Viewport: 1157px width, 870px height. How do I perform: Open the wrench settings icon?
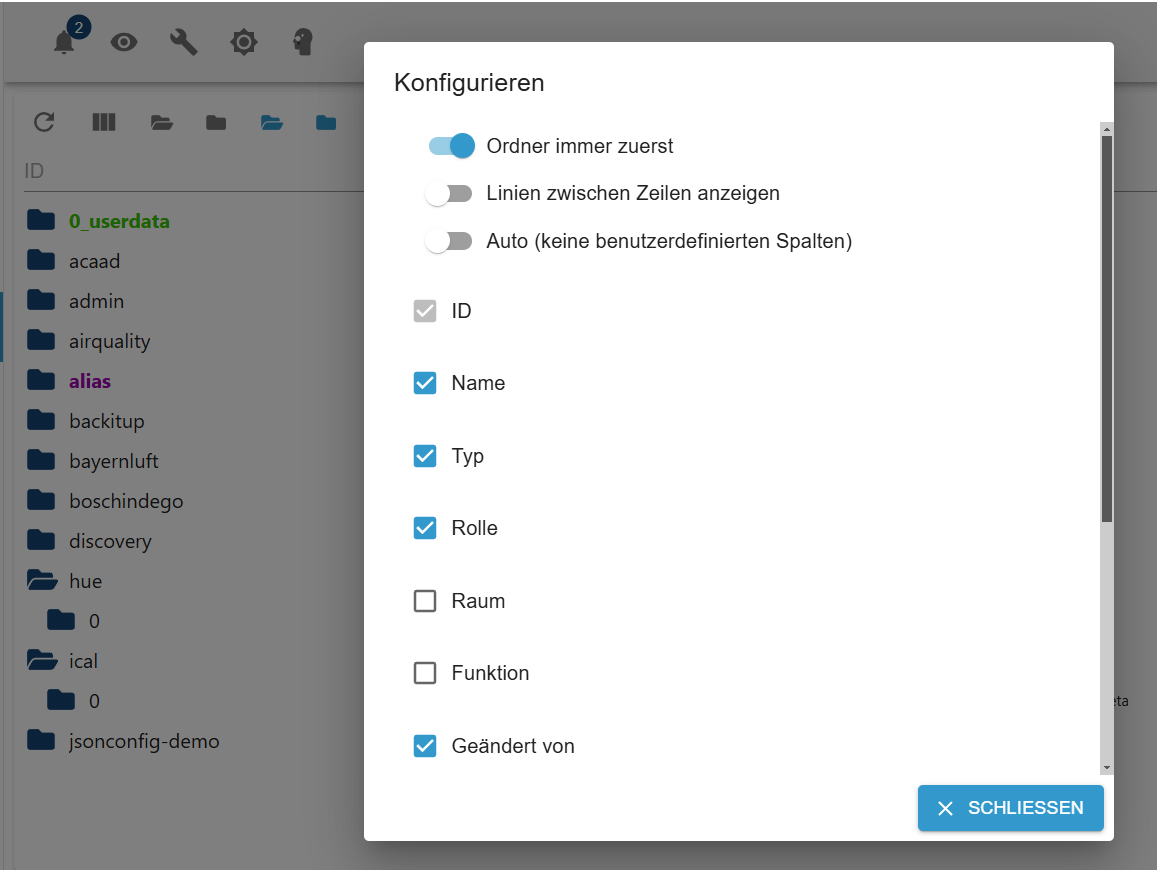pyautogui.click(x=184, y=42)
